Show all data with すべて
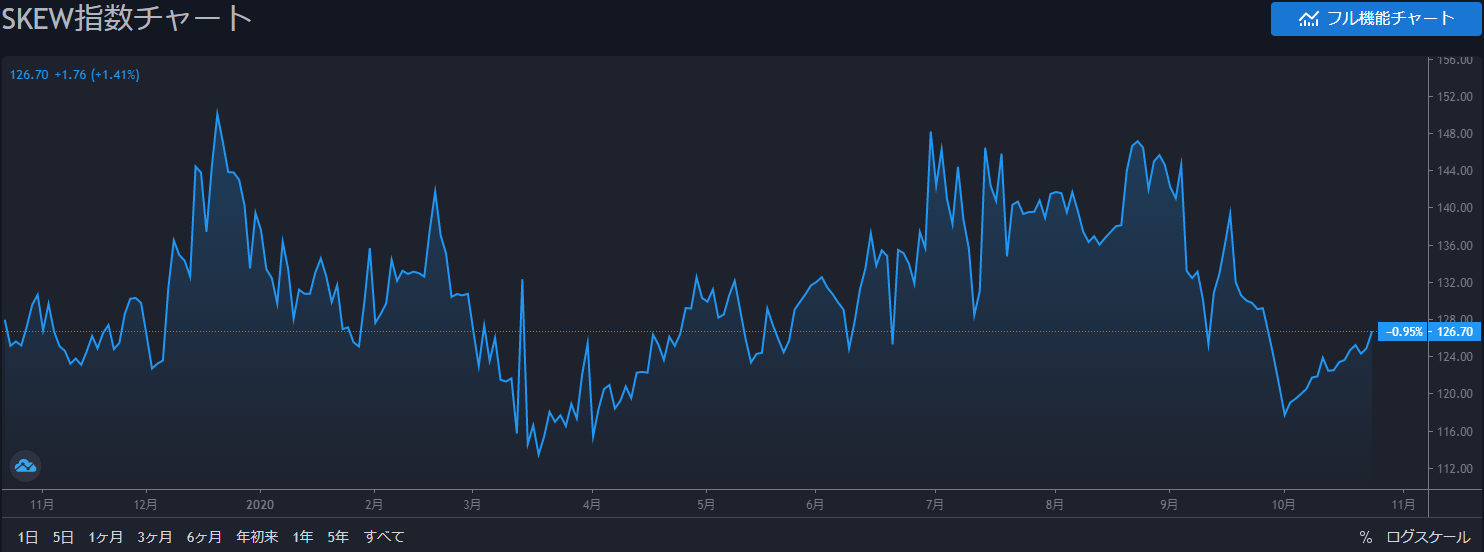Screen dimensions: 1484x552 point(384,537)
